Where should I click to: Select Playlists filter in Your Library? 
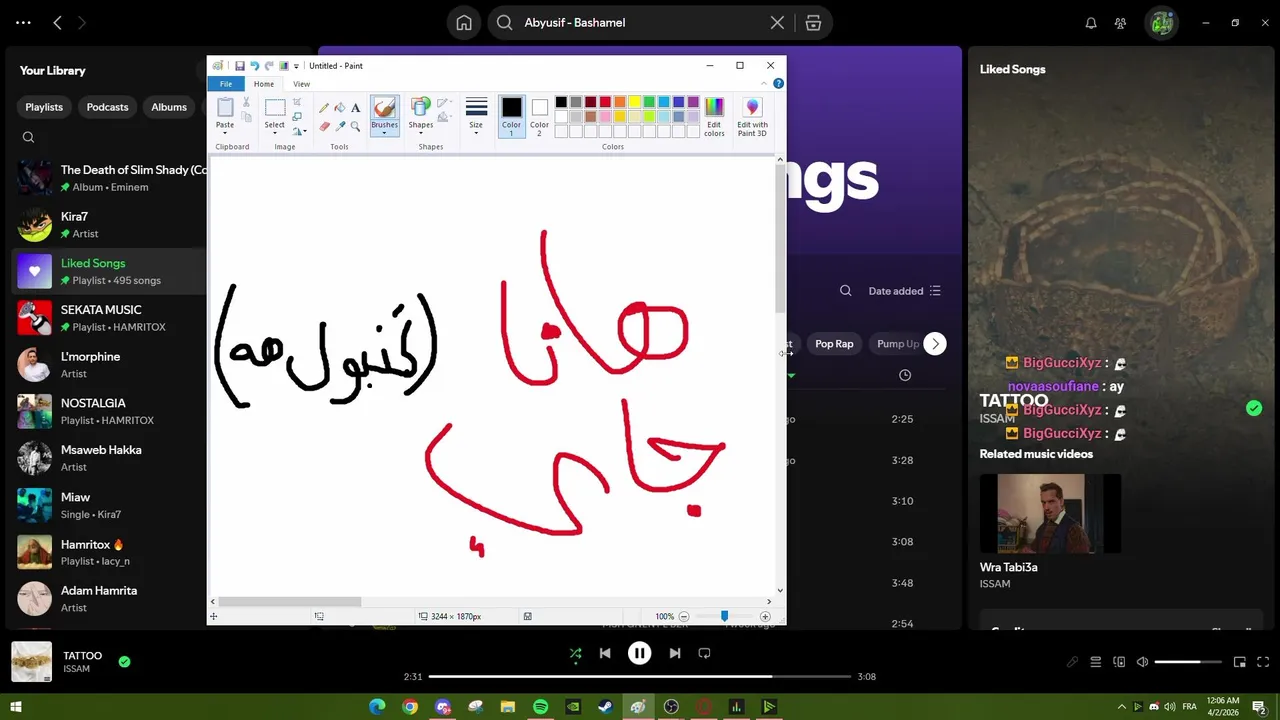(x=44, y=107)
